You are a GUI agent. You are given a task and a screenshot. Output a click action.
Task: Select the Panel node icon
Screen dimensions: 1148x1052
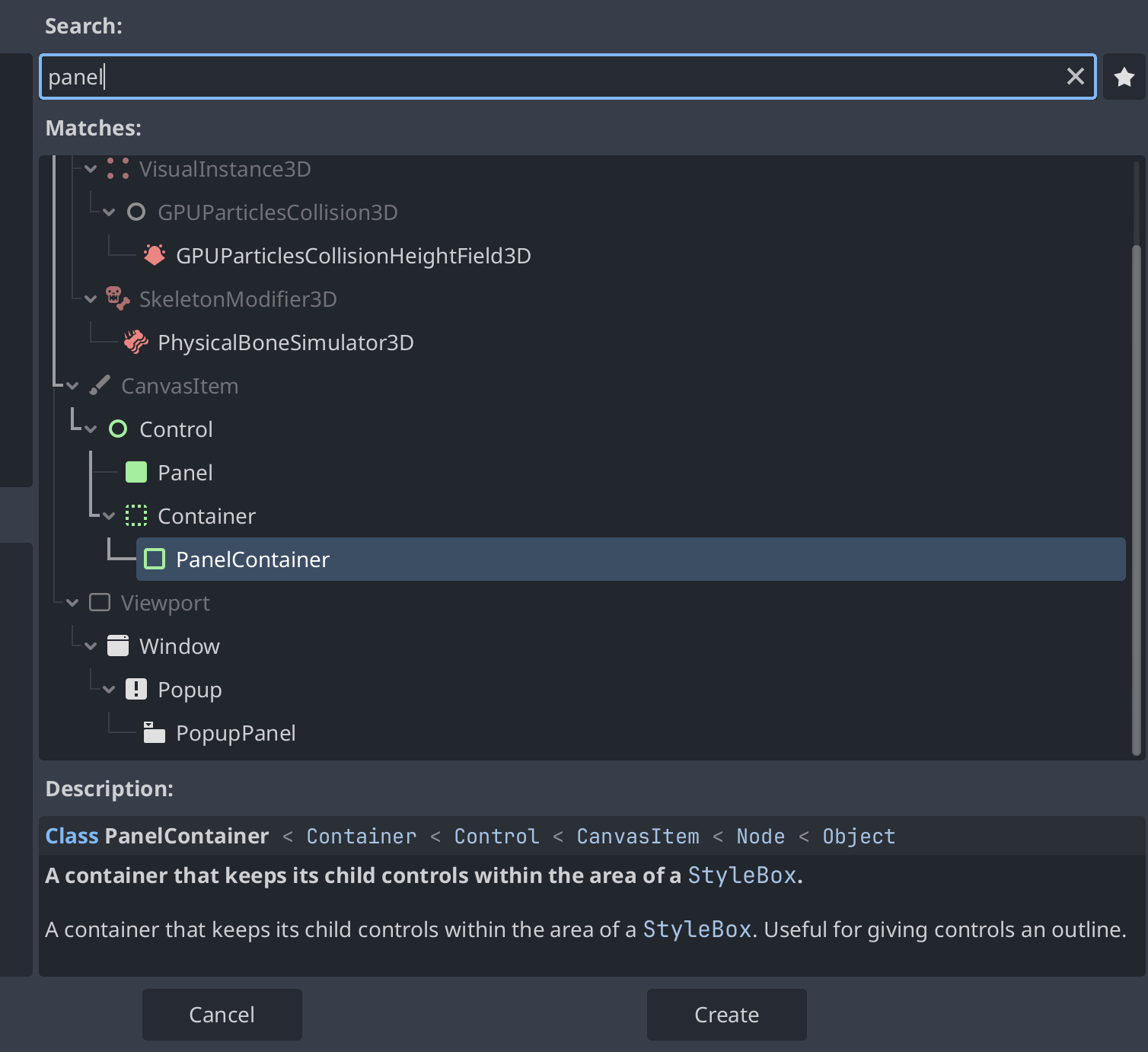[x=135, y=472]
